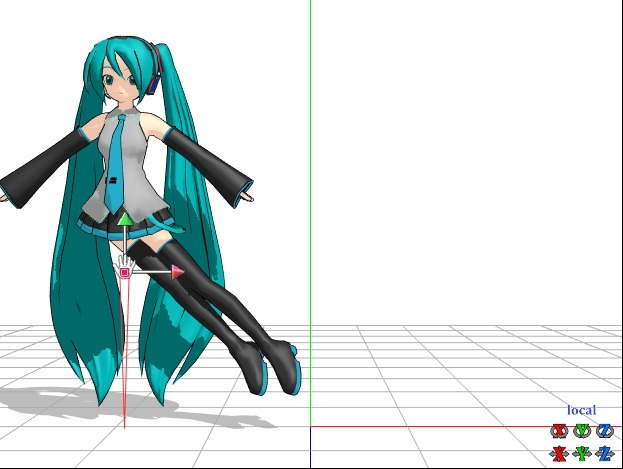This screenshot has width=623, height=469.
Task: Click the rotate Y axis icon
Action: point(582,430)
